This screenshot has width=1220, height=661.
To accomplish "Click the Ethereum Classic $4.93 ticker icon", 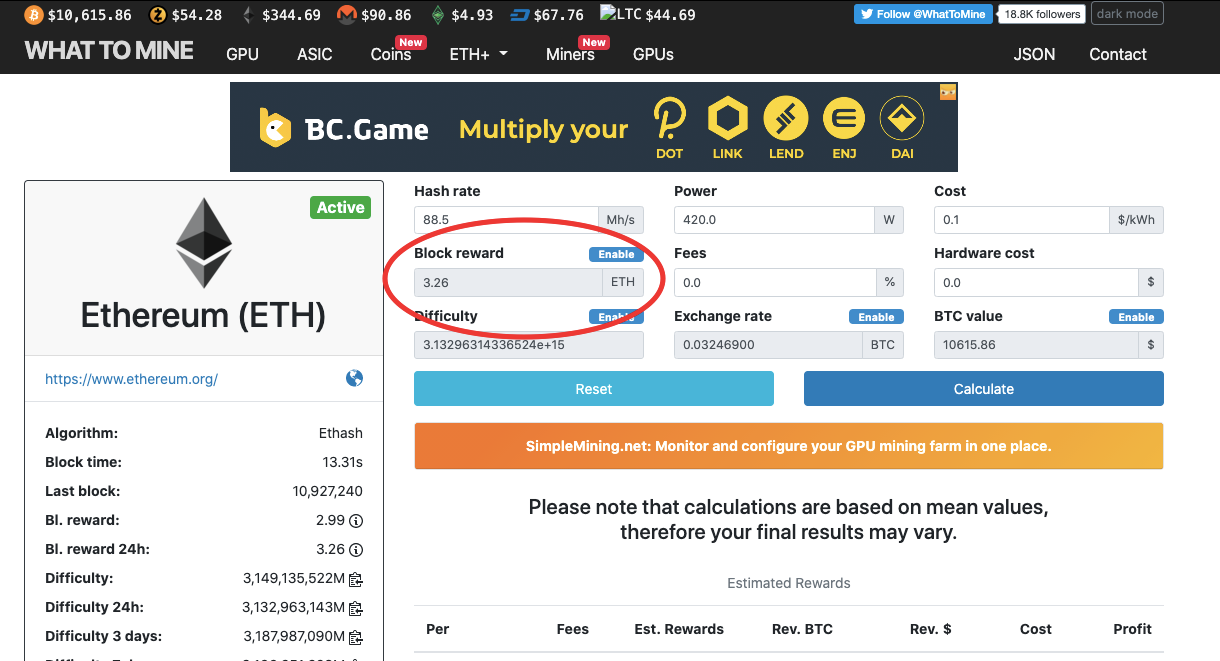I will [x=437, y=15].
